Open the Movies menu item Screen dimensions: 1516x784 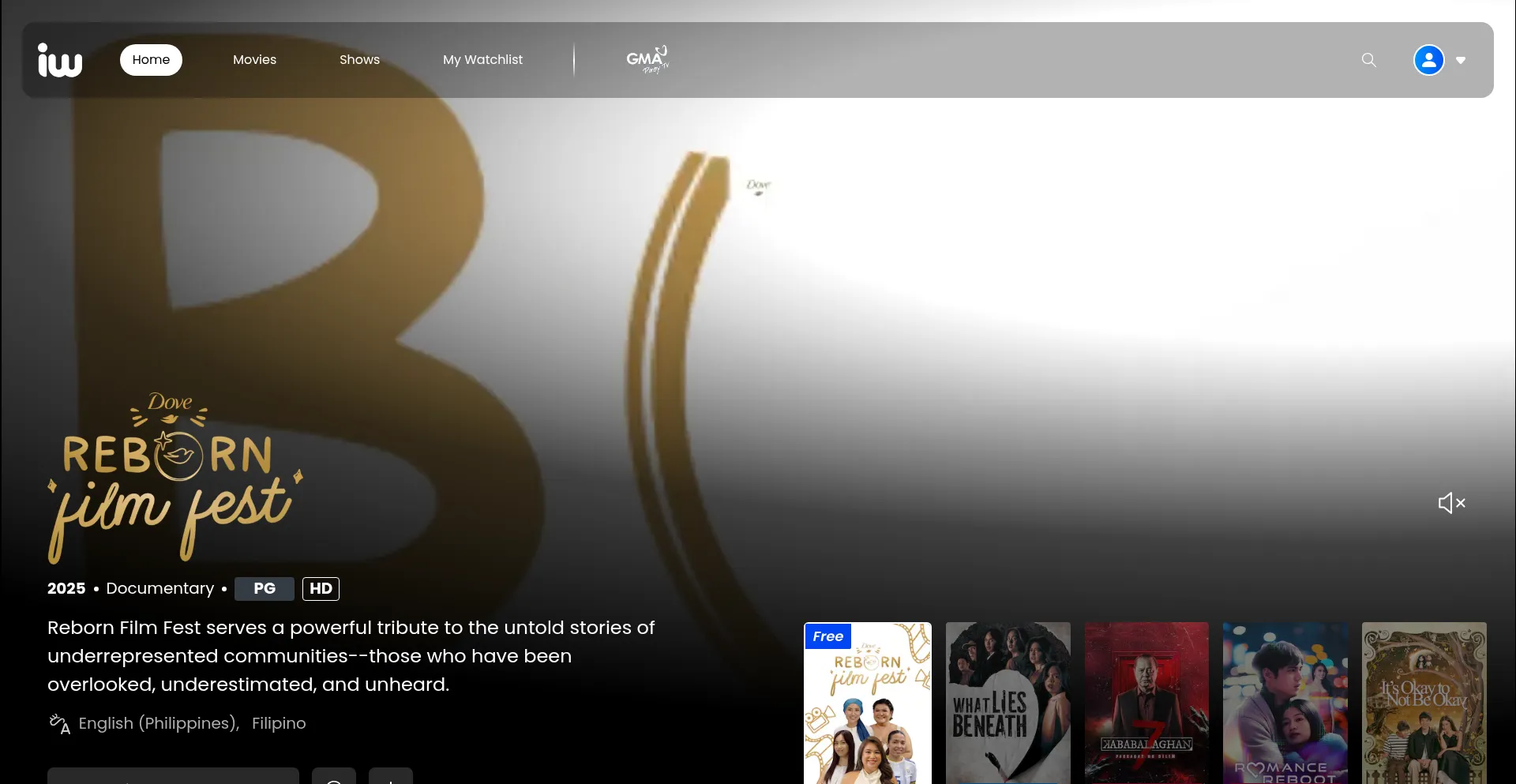(254, 60)
